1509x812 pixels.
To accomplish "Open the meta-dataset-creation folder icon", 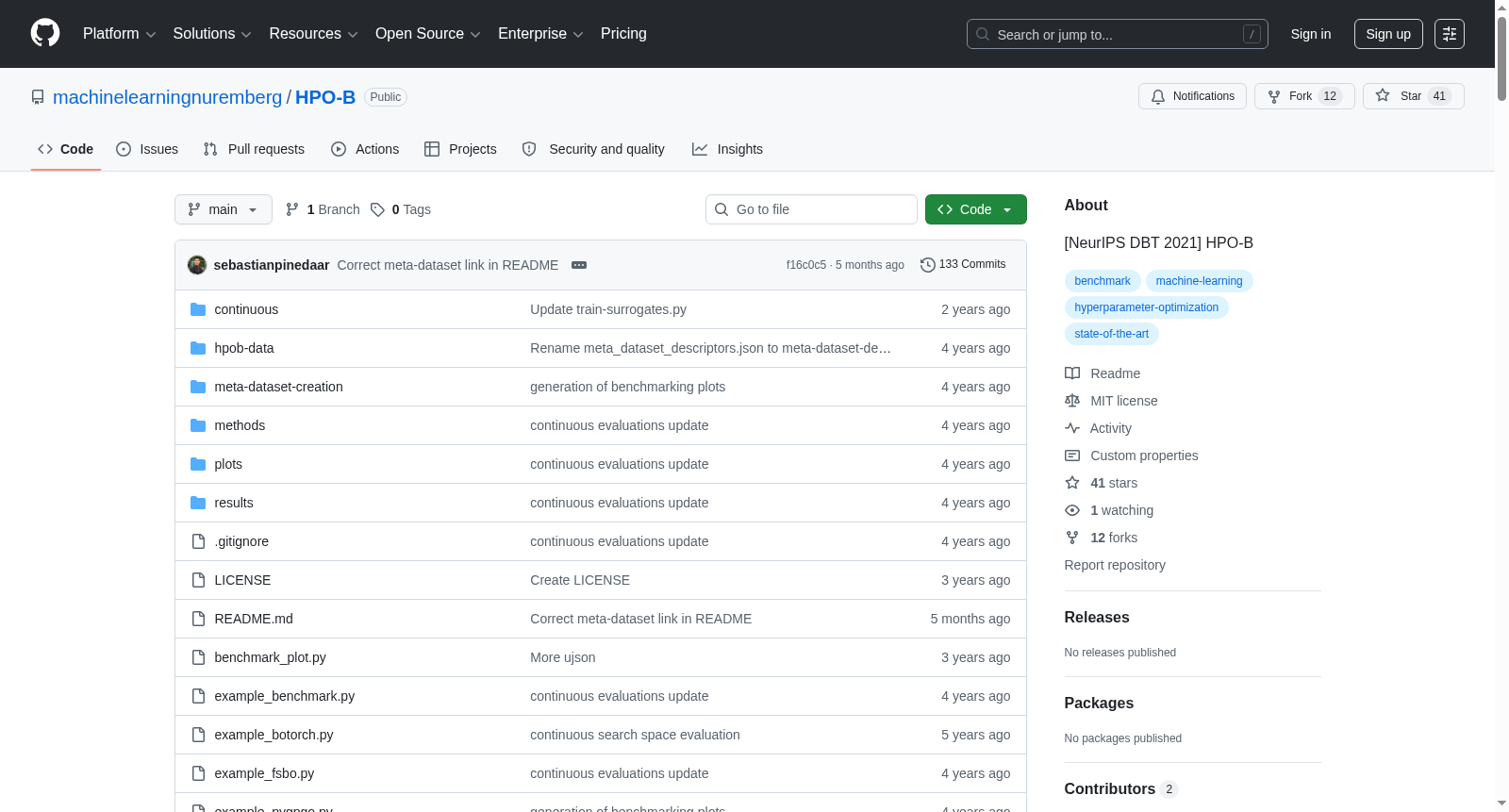I will coord(198,387).
